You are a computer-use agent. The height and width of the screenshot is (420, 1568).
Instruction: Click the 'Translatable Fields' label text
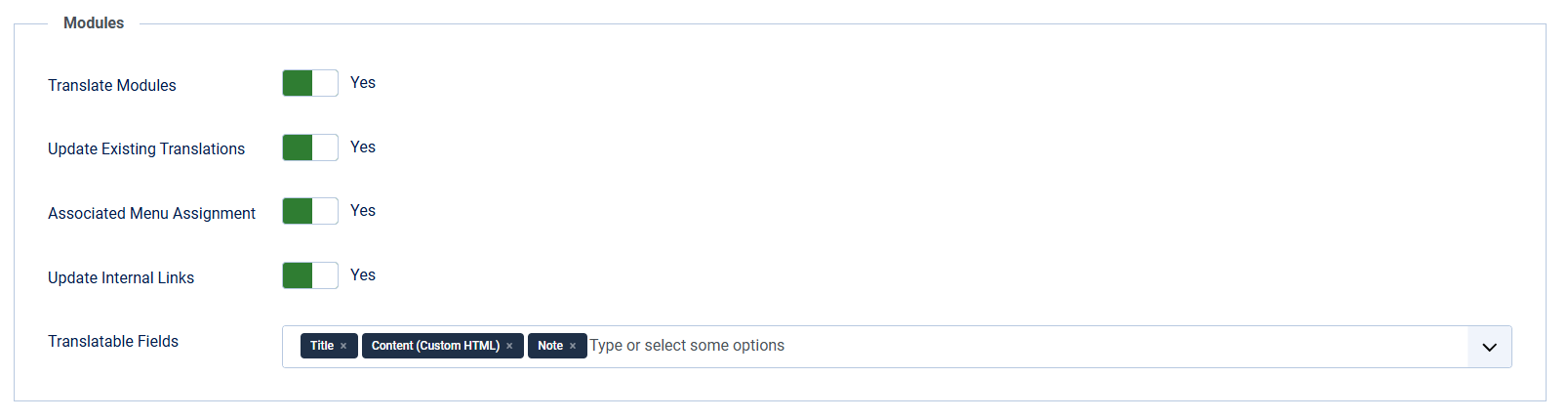pyautogui.click(x=113, y=342)
